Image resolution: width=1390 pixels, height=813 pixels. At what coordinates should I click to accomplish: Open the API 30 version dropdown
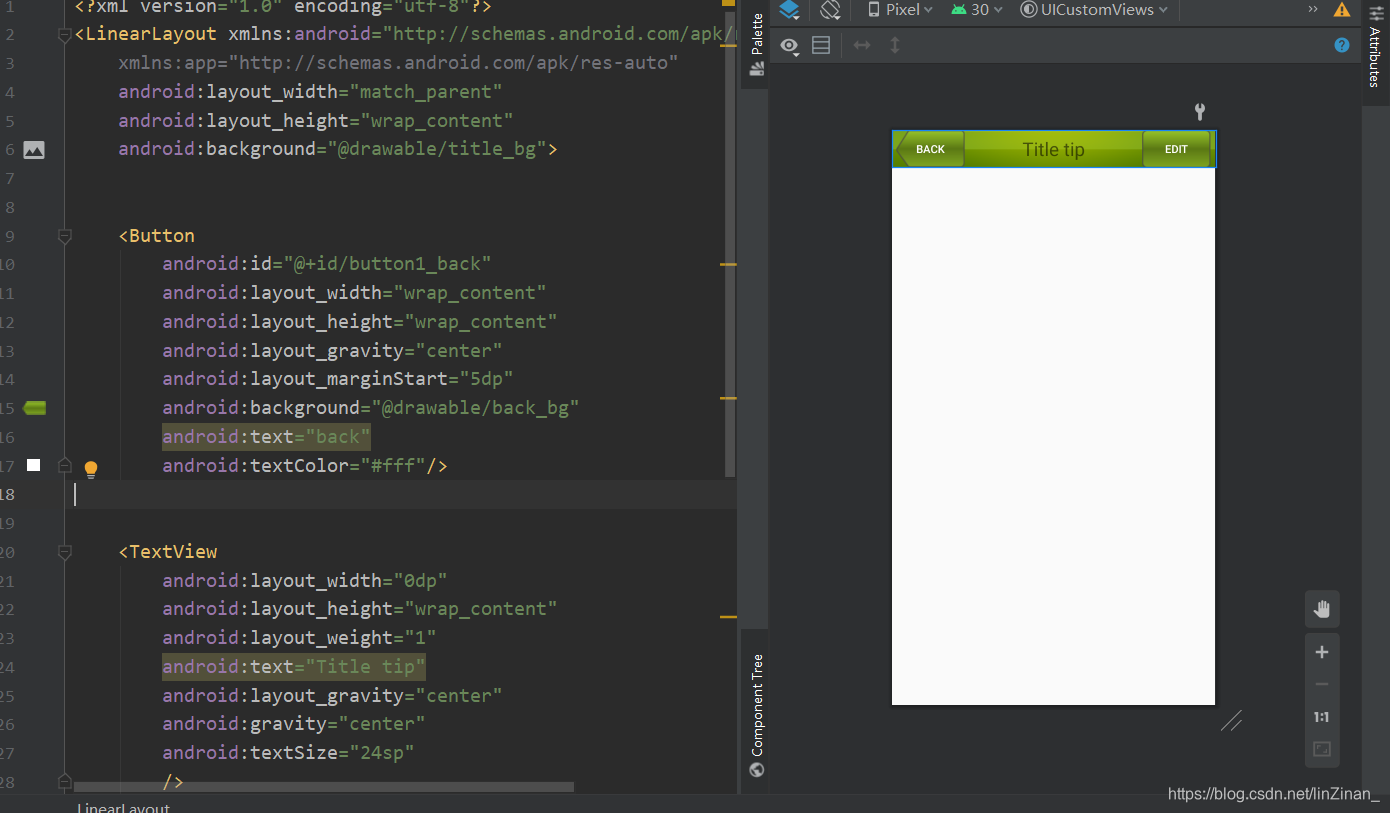[x=977, y=10]
